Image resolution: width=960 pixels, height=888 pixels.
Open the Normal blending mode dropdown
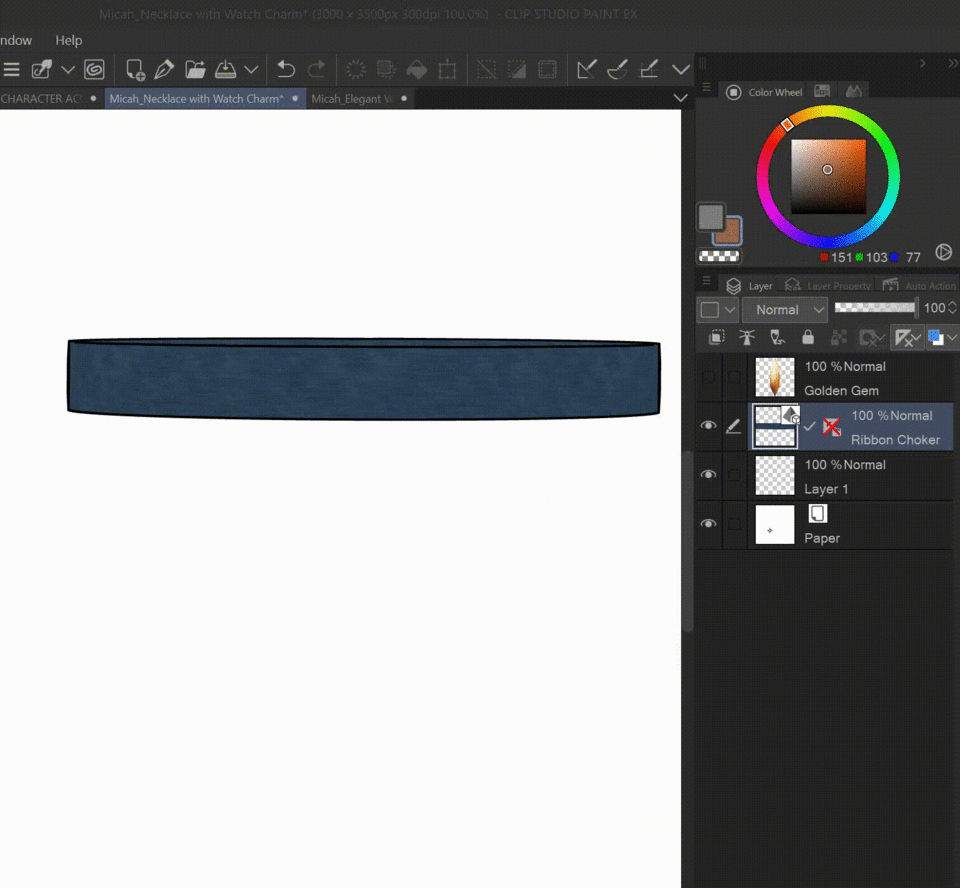pyautogui.click(x=790, y=309)
